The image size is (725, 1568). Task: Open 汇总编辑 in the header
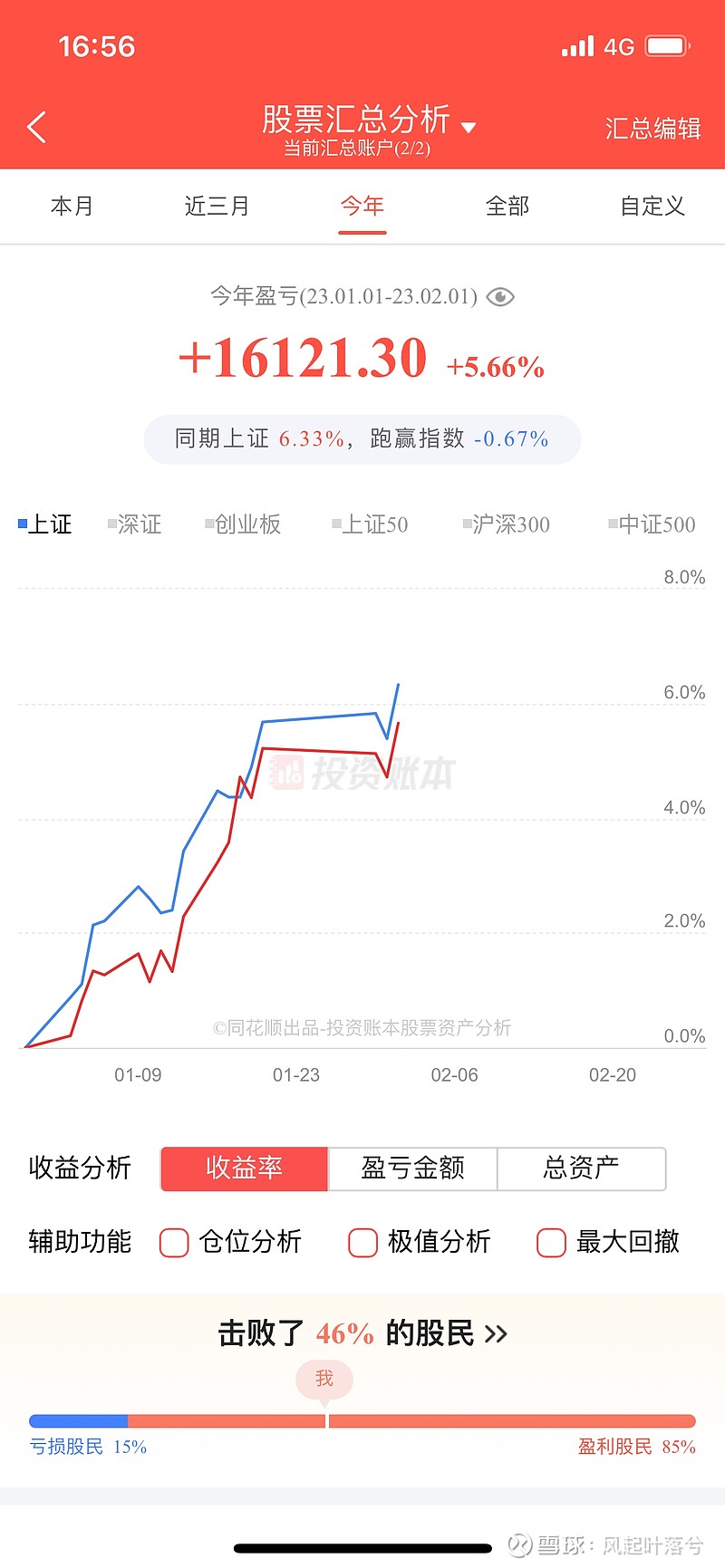[652, 129]
